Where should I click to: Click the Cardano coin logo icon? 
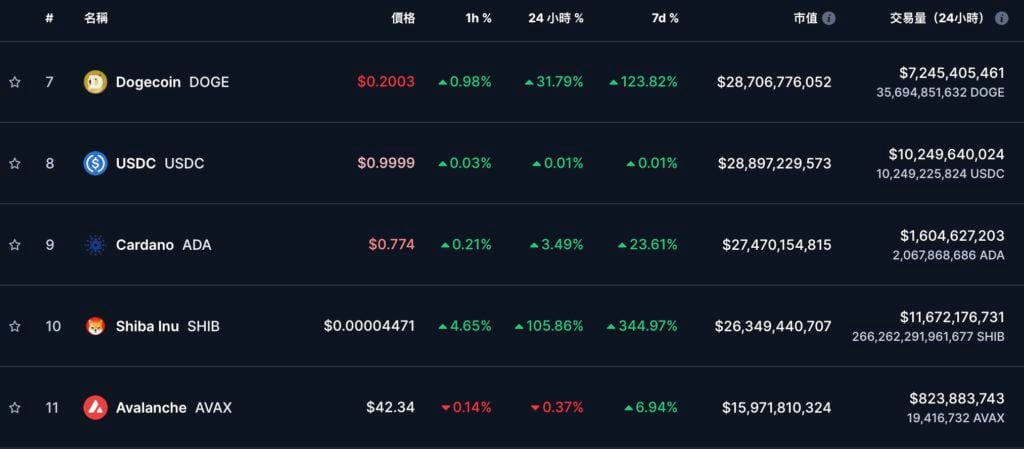[x=95, y=245]
